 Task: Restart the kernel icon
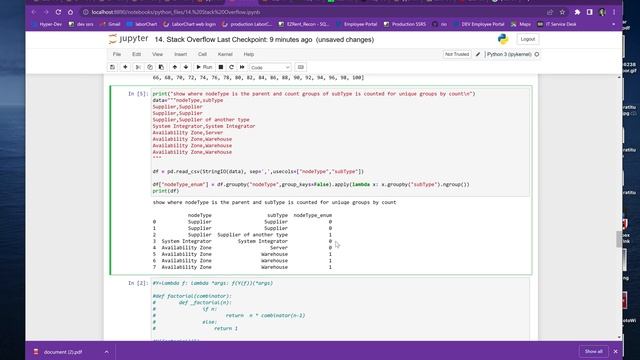pos(231,67)
